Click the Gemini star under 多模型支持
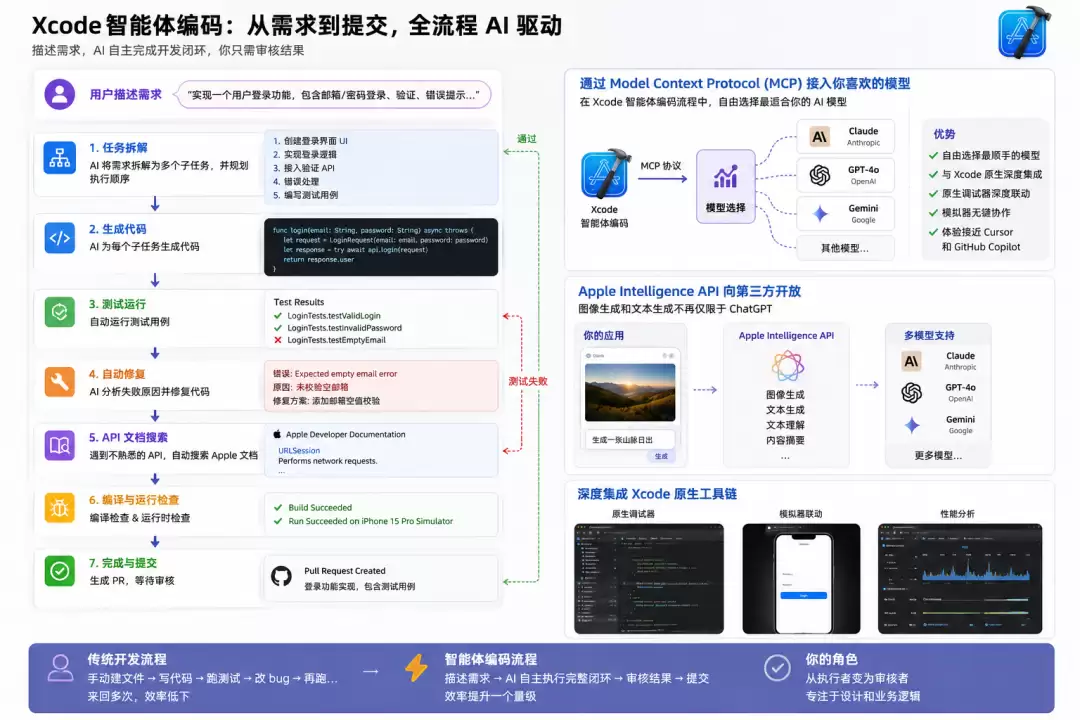Screen dimensions: 1080x720 pos(912,425)
